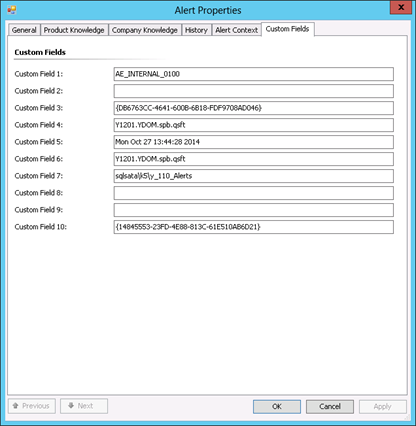Click the empty Custom Field 9 input
The width and height of the screenshot is (416, 426).
[x=254, y=210]
